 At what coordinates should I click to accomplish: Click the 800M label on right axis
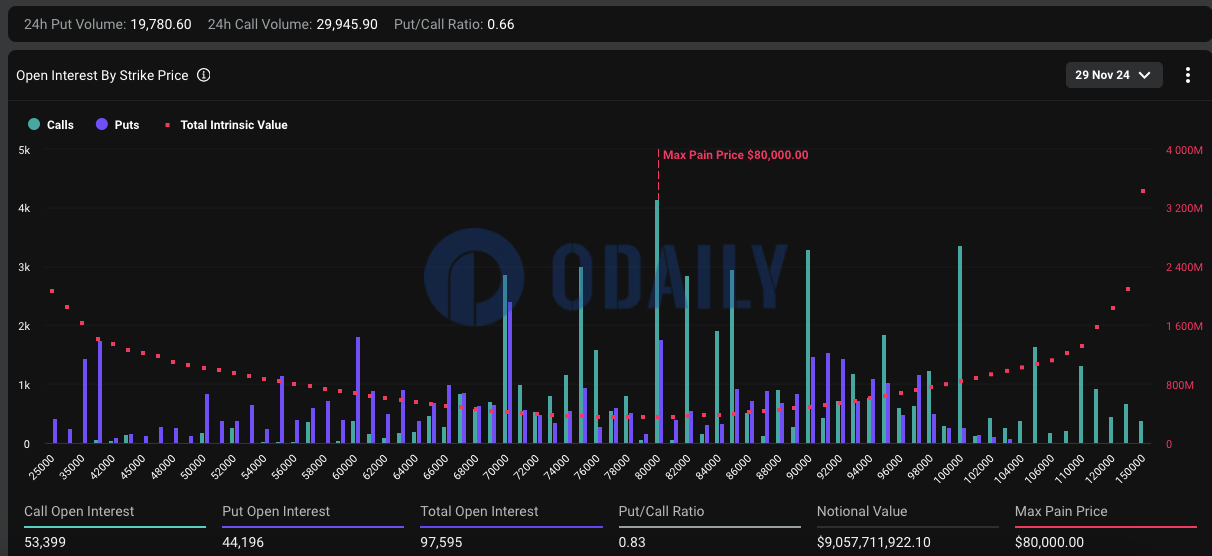[x=1180, y=385]
